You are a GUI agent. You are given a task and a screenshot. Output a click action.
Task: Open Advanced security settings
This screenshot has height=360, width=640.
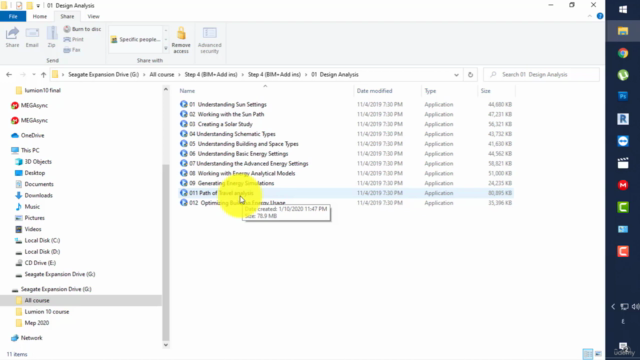(209, 40)
